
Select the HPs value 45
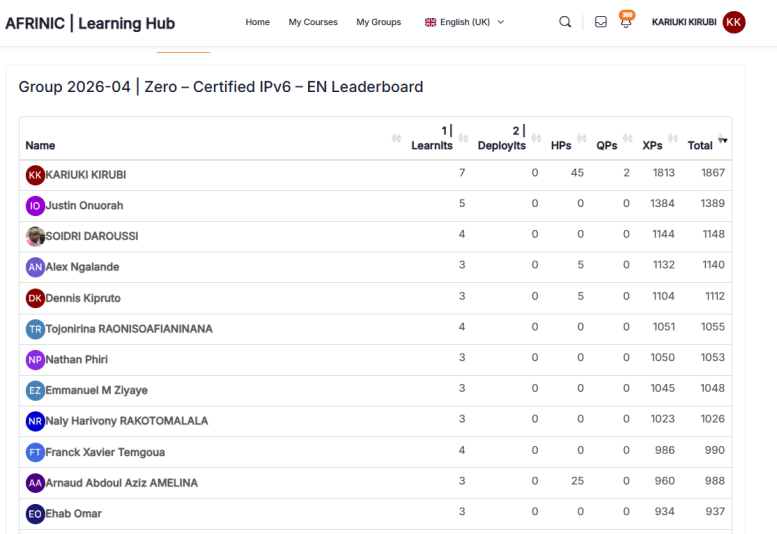coord(577,172)
